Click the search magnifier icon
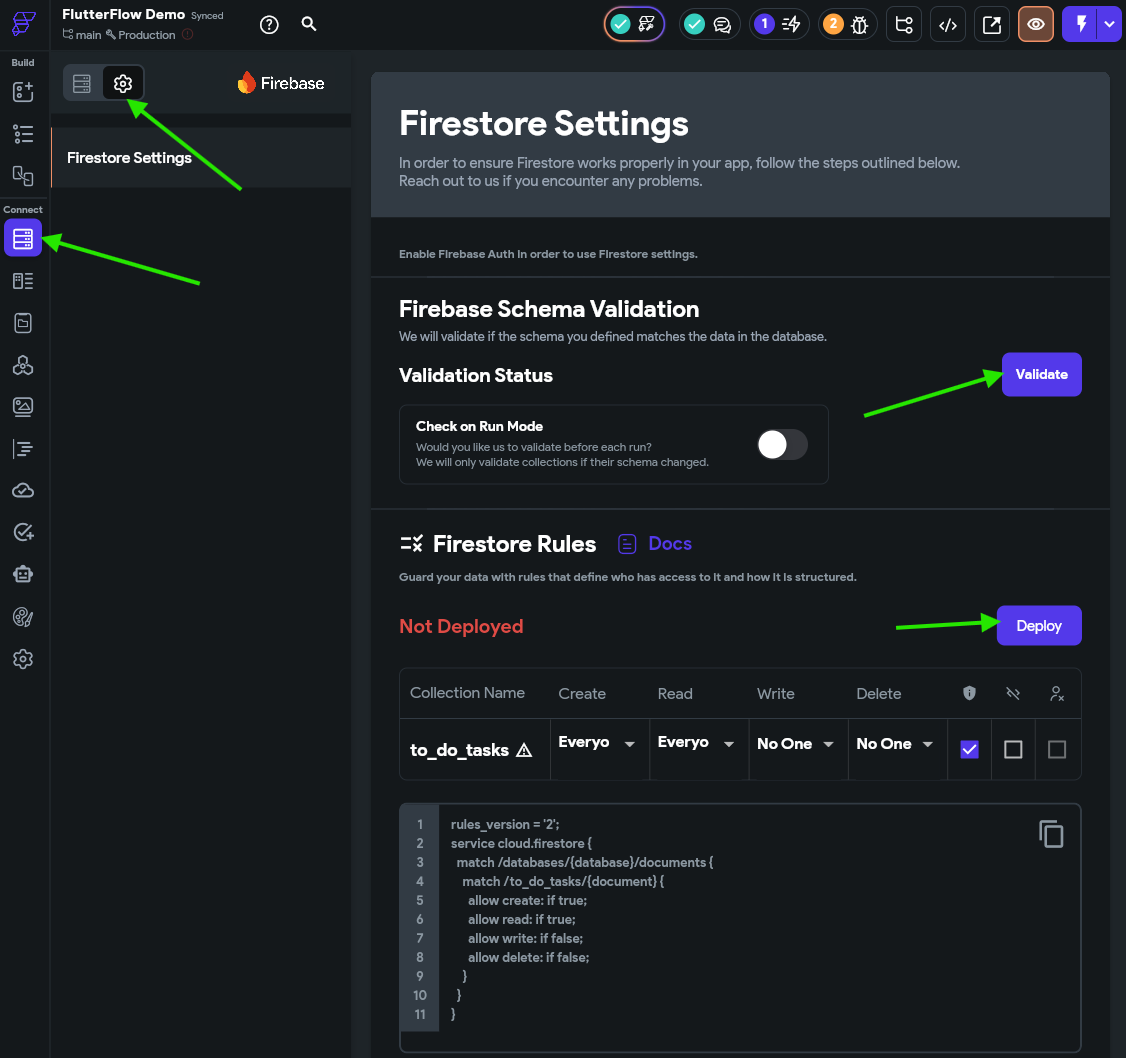The width and height of the screenshot is (1126, 1058). pos(309,24)
